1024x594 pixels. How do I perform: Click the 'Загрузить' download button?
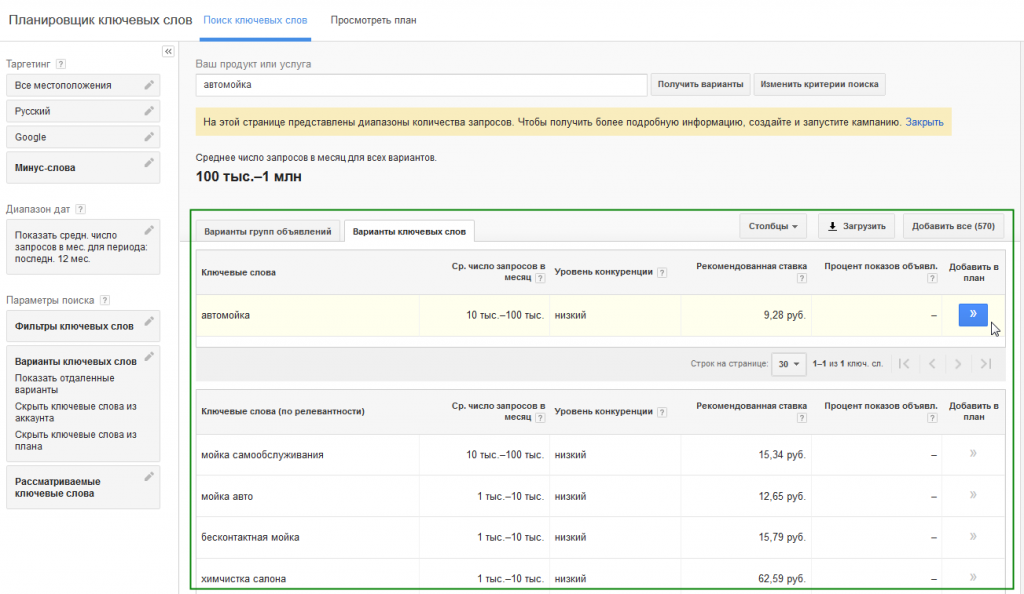point(857,226)
